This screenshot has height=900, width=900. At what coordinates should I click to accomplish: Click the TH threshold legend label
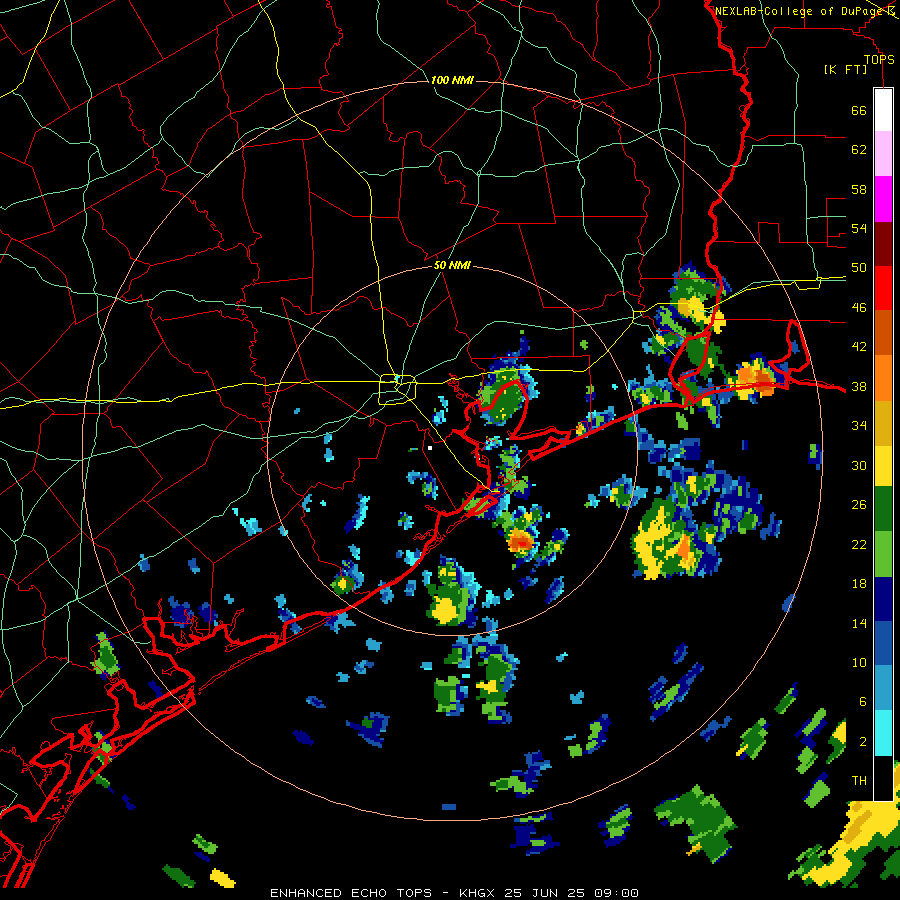[x=859, y=781]
